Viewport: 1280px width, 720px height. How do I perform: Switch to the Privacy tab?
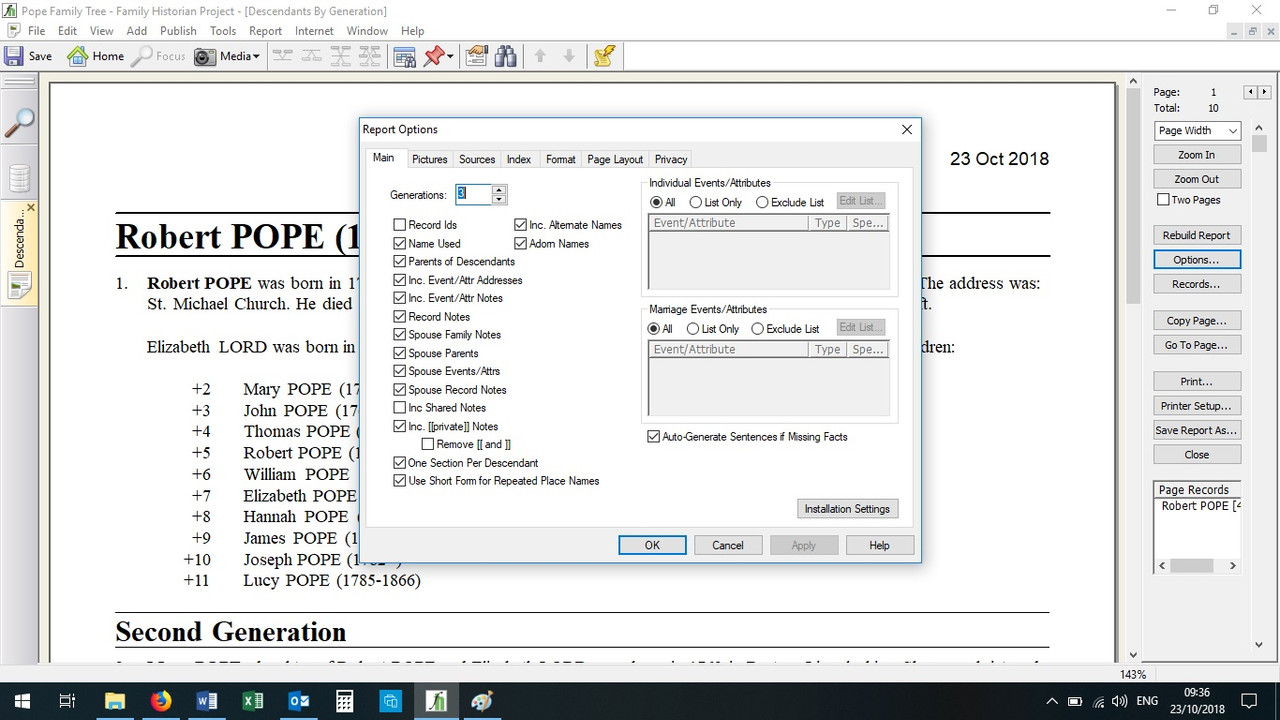click(x=671, y=159)
